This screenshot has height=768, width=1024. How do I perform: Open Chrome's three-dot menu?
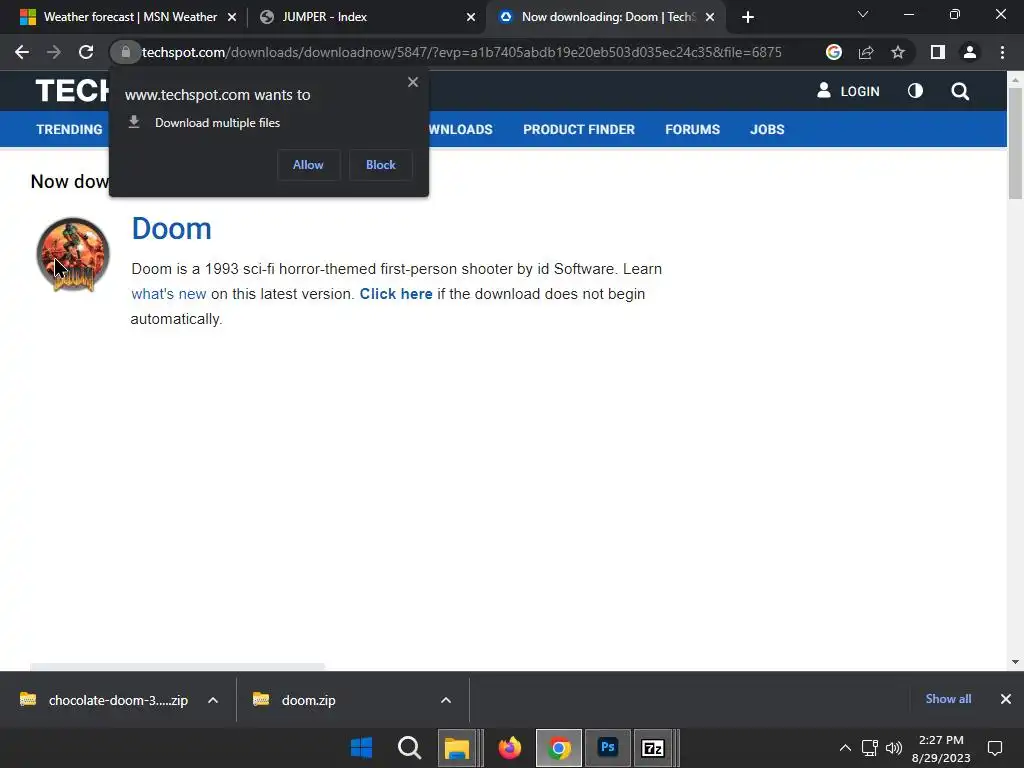(1002, 52)
